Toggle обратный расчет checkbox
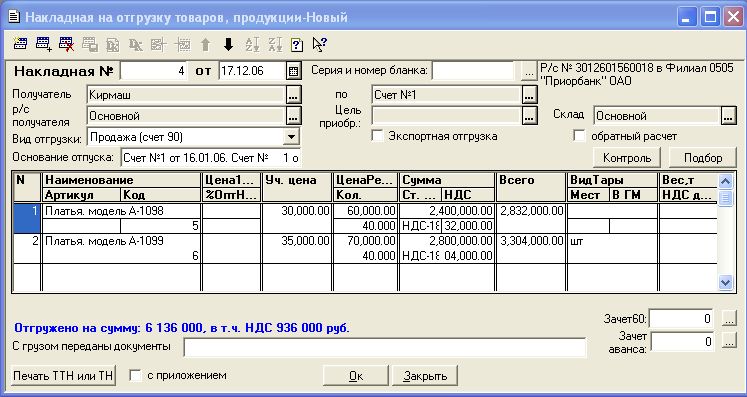 click(579, 136)
